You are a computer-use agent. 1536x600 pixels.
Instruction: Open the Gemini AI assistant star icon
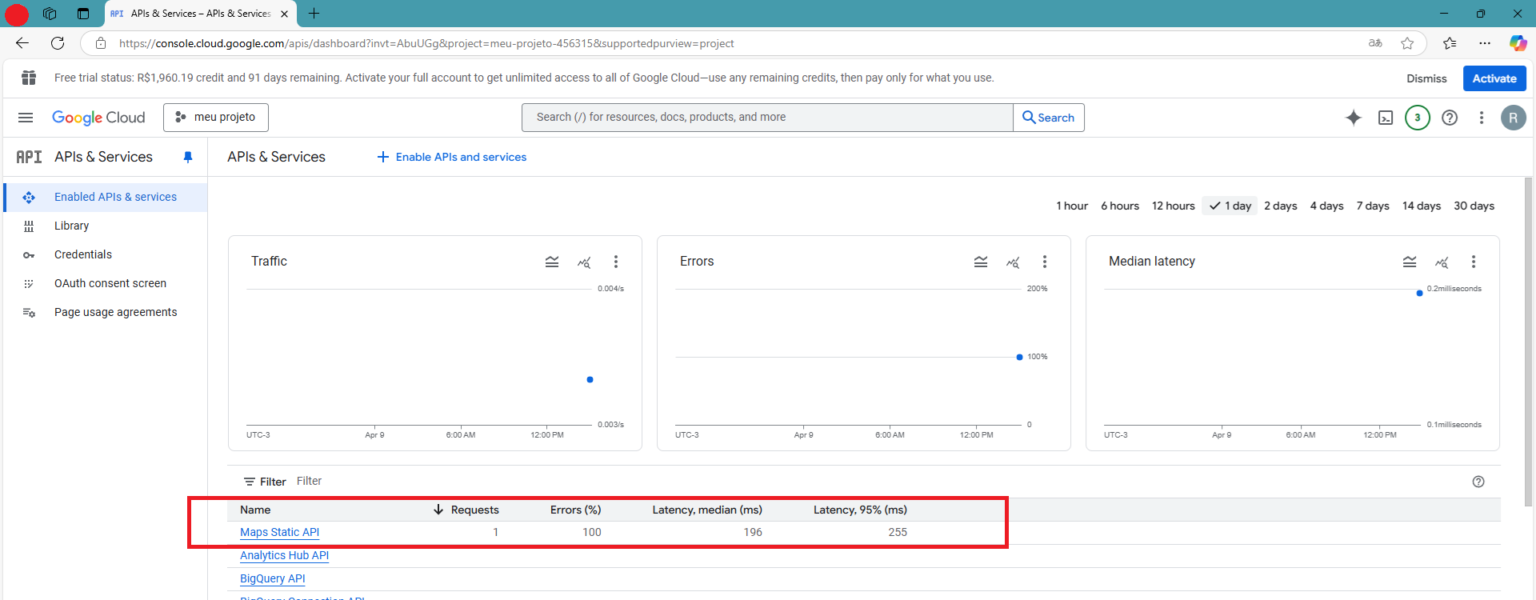click(1353, 117)
